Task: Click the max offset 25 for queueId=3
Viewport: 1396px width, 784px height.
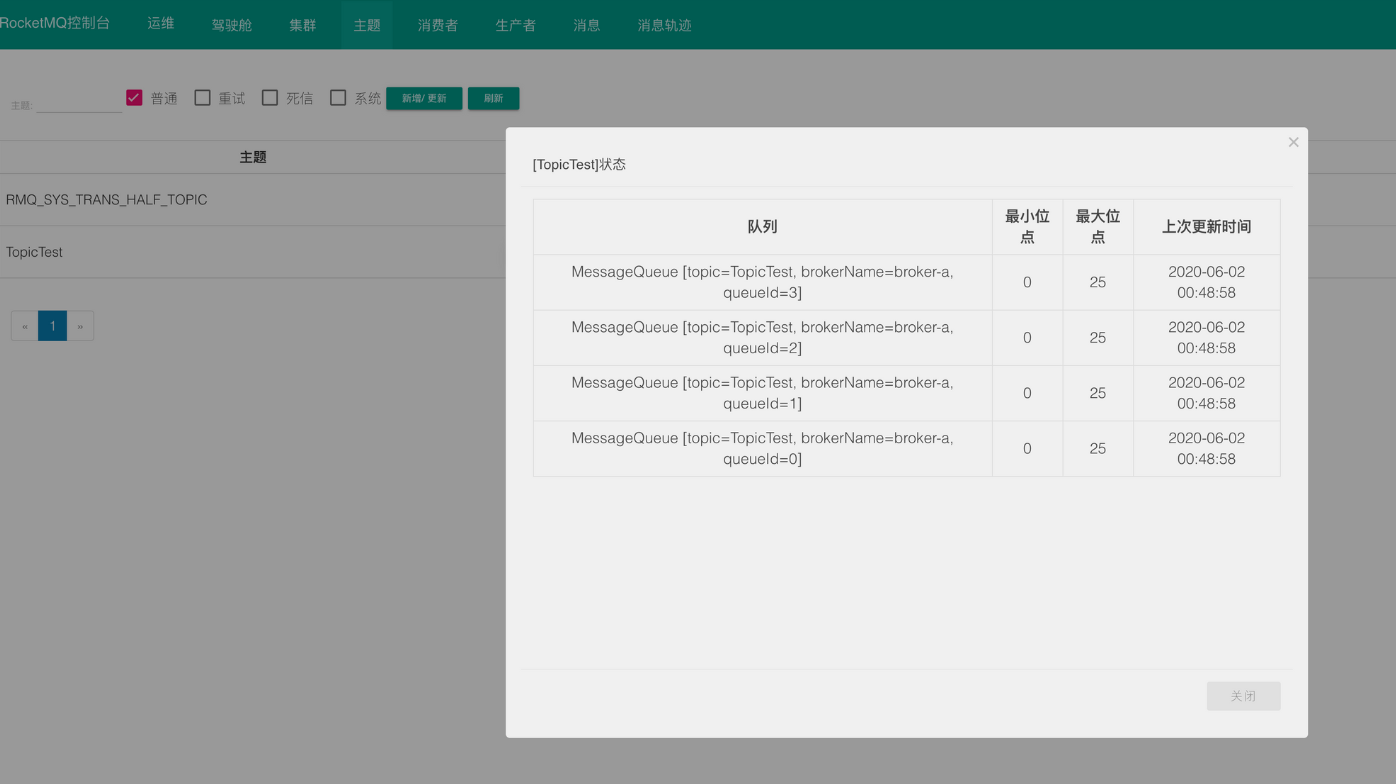Action: coord(1098,282)
